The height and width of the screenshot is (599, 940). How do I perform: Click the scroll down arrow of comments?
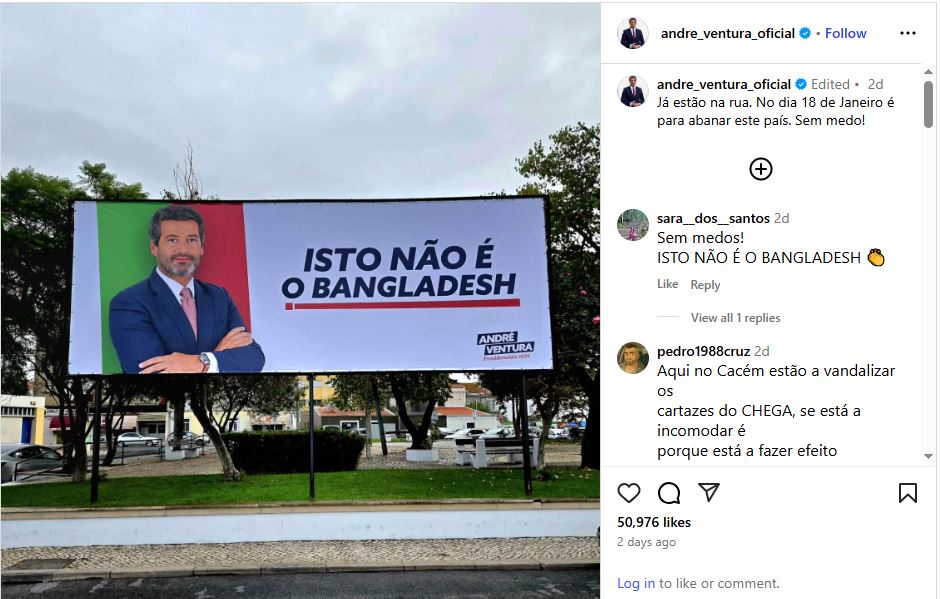(929, 456)
